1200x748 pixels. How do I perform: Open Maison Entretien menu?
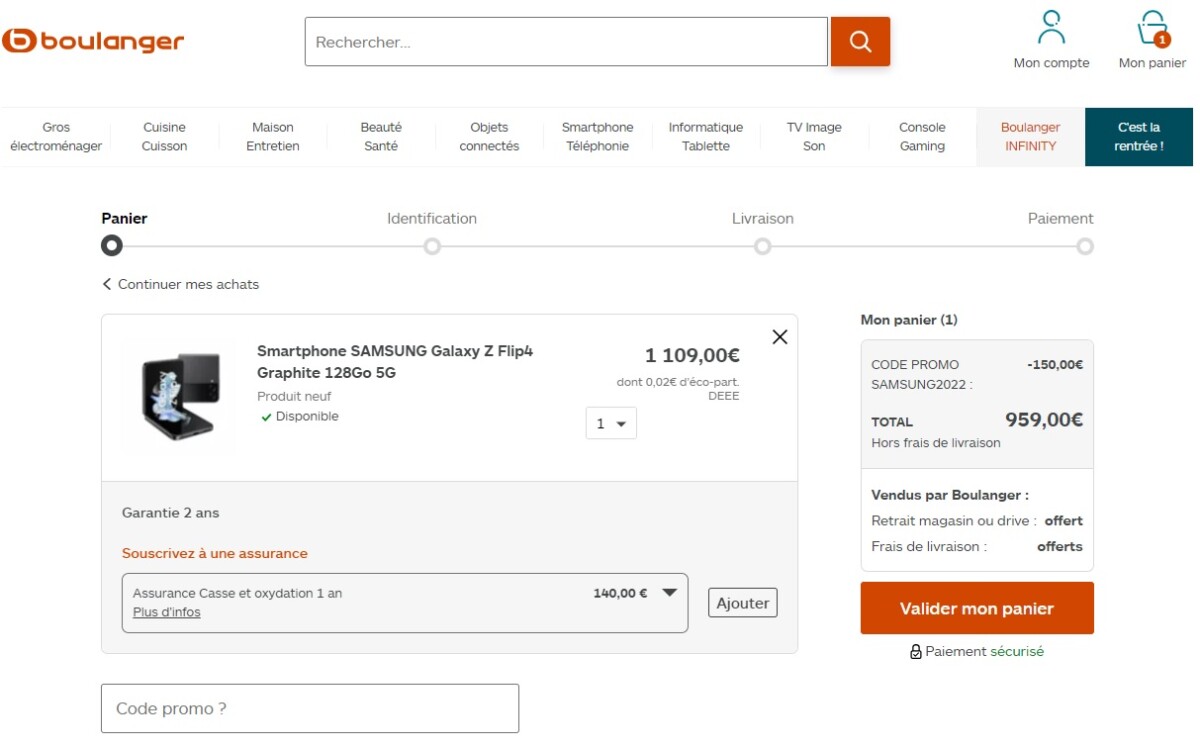(273, 137)
